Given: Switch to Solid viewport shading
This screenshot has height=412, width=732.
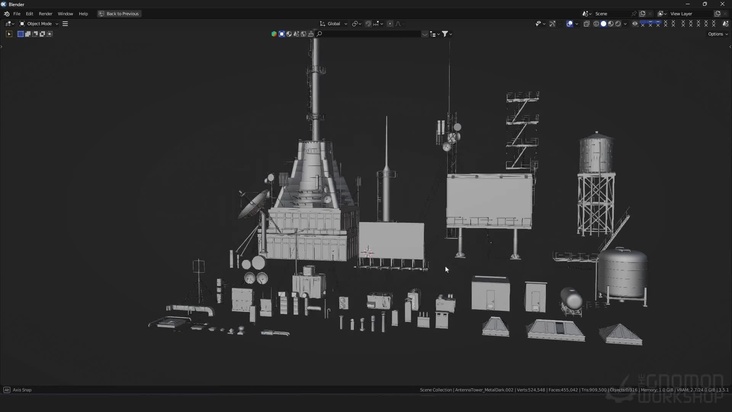Looking at the screenshot, I should (603, 24).
